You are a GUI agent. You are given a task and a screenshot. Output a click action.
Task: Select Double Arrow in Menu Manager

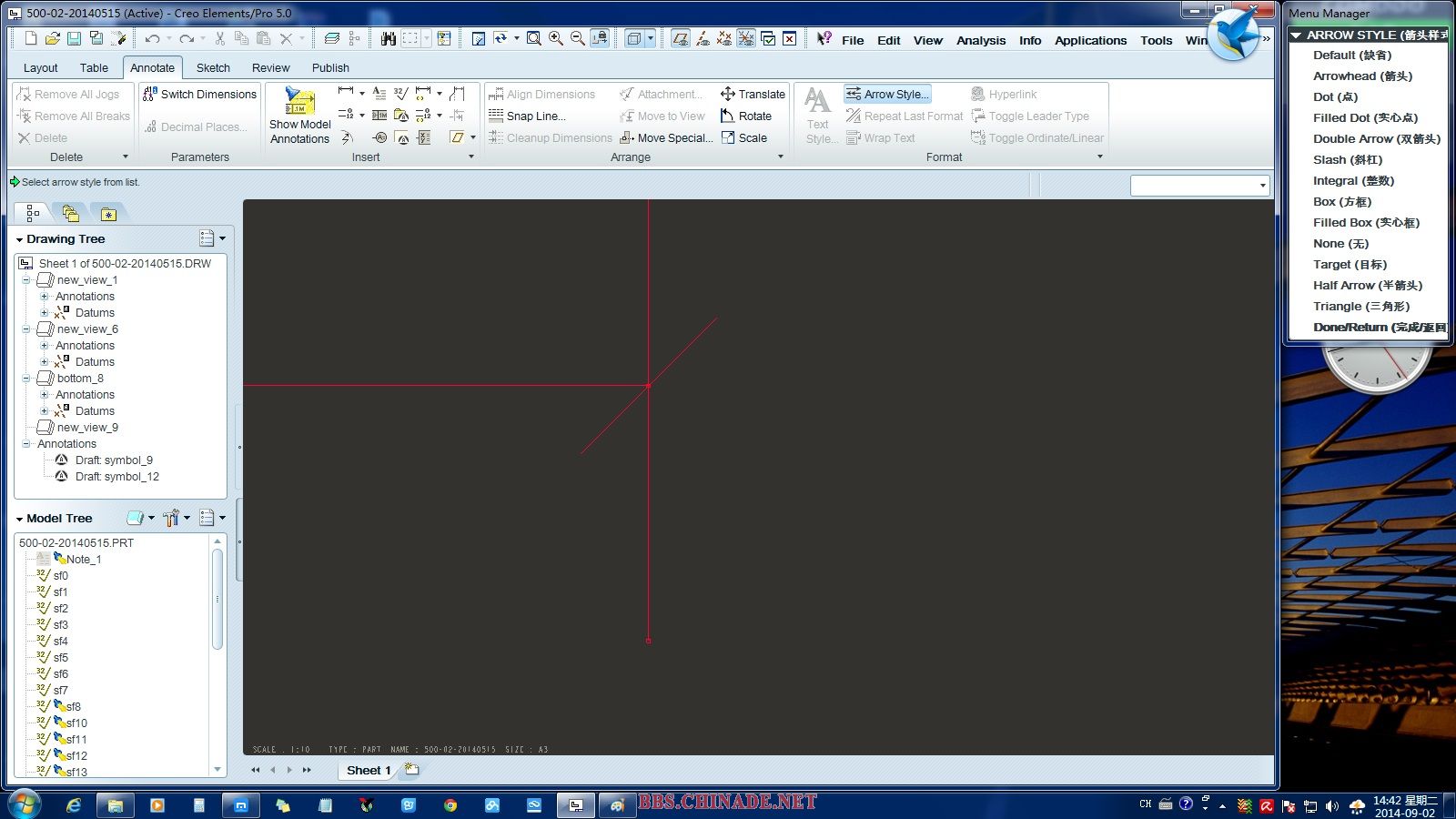point(1376,138)
